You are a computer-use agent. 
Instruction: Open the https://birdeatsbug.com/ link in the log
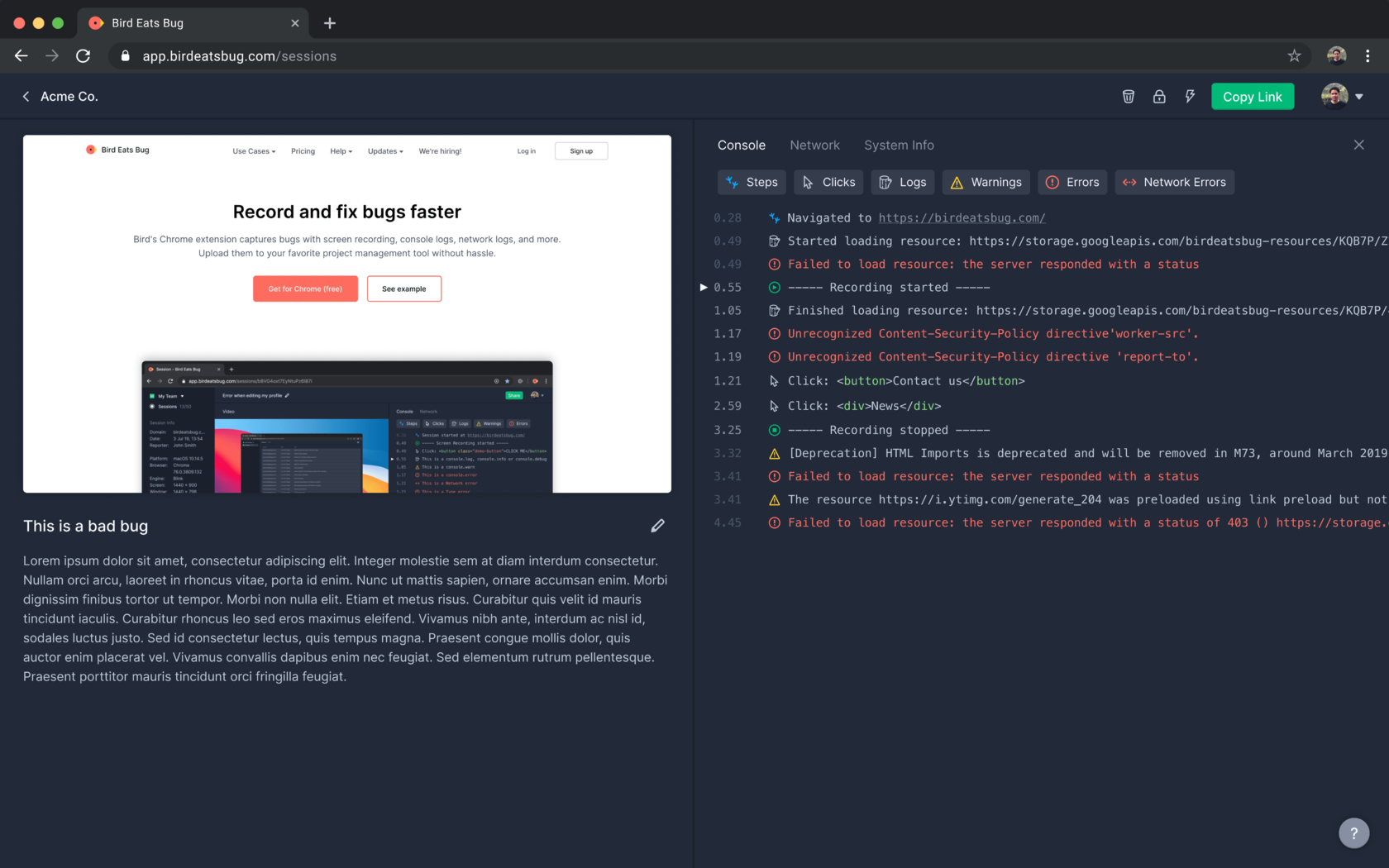point(962,217)
